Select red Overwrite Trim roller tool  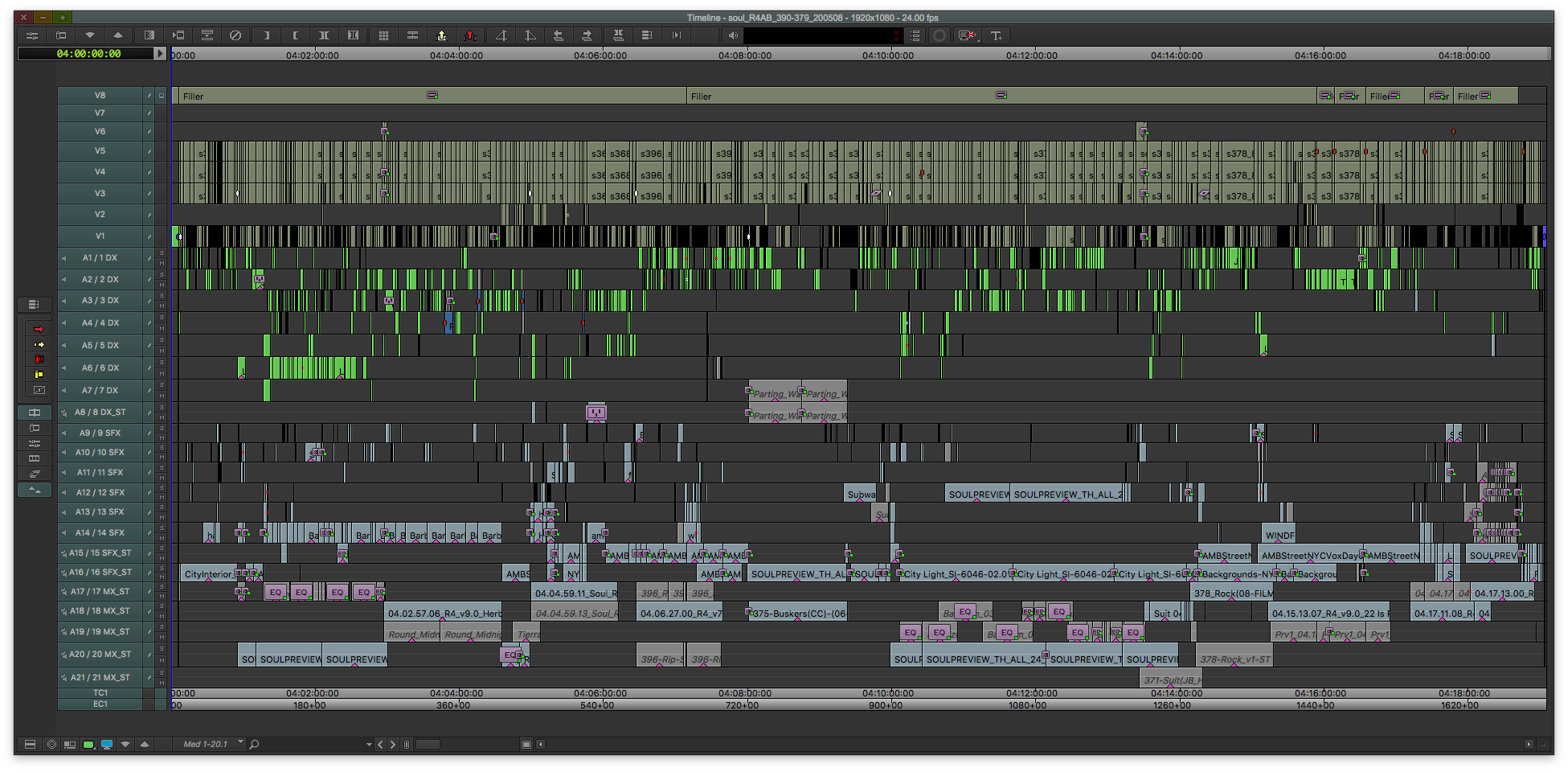[39, 359]
